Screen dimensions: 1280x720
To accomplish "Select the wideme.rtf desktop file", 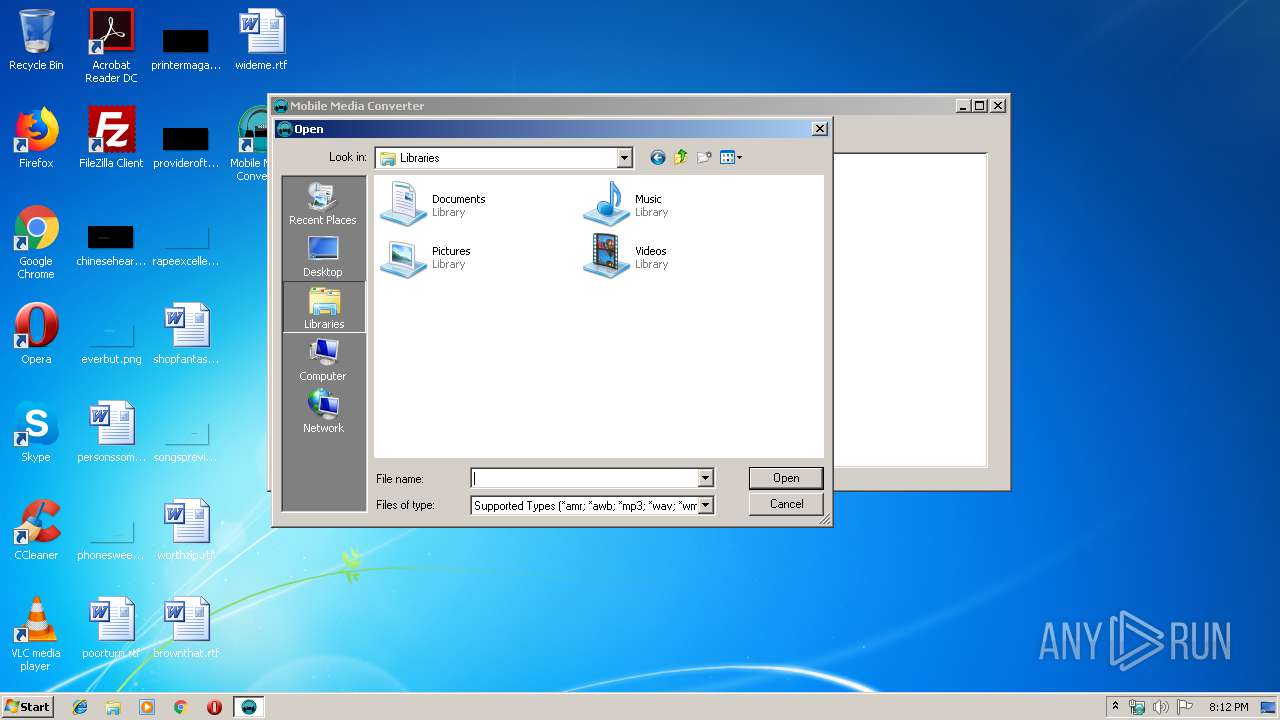I will [x=261, y=40].
